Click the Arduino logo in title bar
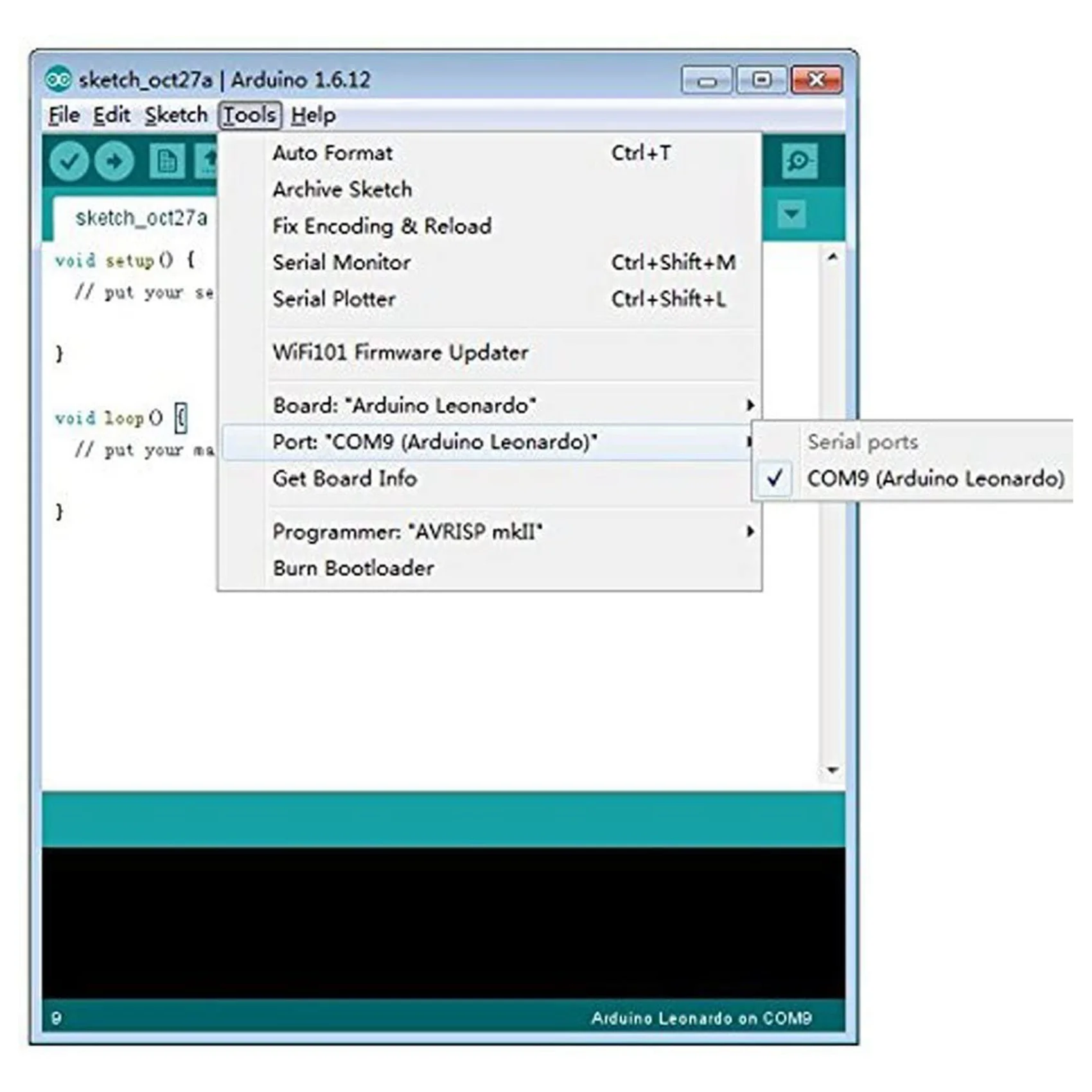 (x=58, y=80)
